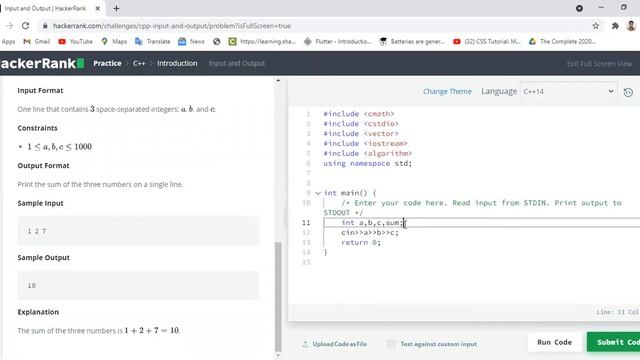Screen dimensions: 640x360
Task: Click the Upload Code as File icon
Action: 305,344
